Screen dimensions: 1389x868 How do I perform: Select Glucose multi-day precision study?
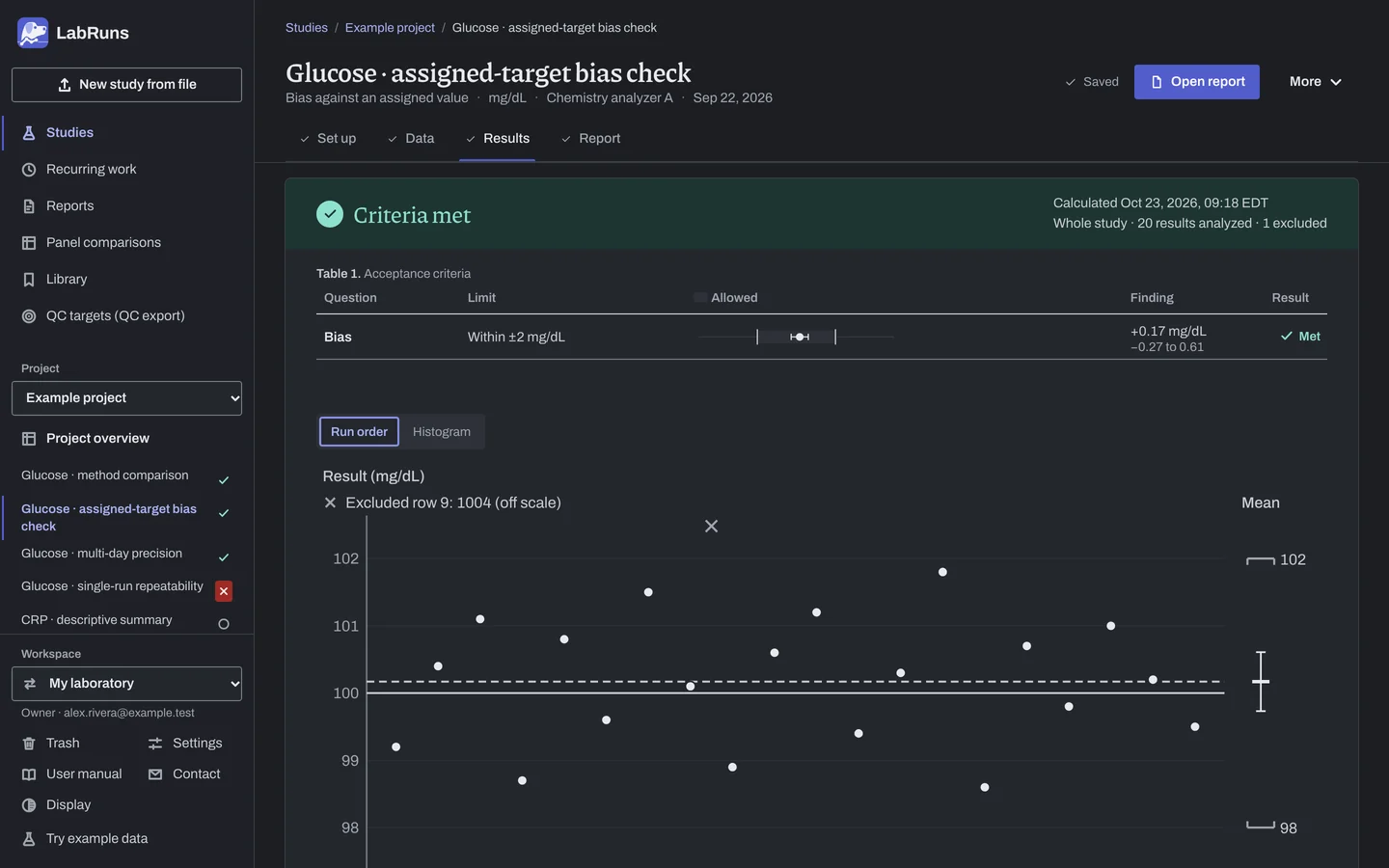click(x=101, y=554)
